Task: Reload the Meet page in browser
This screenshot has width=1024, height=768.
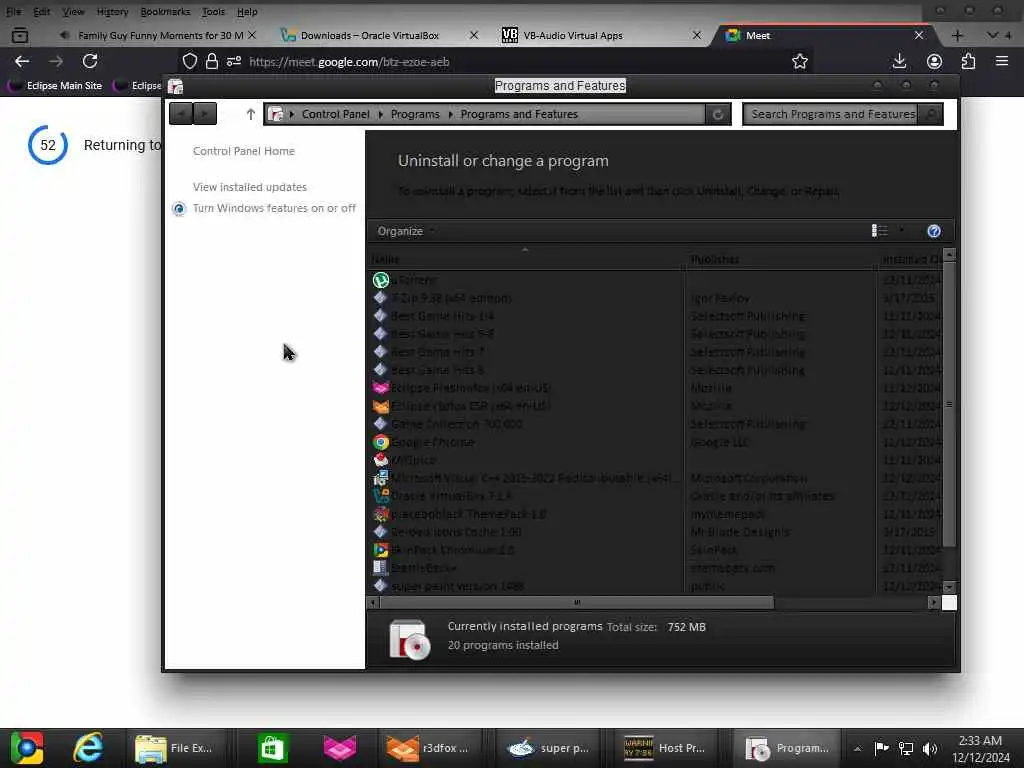Action: 90,61
